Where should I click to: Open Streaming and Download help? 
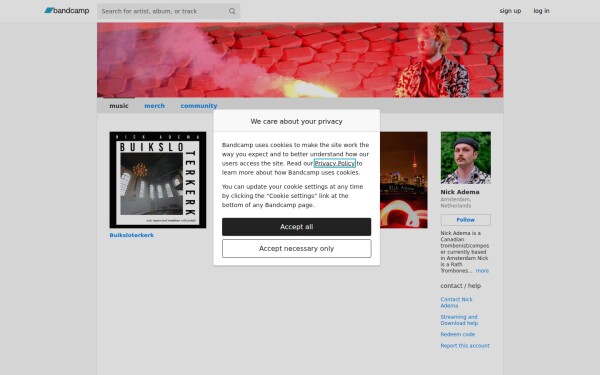(x=459, y=320)
